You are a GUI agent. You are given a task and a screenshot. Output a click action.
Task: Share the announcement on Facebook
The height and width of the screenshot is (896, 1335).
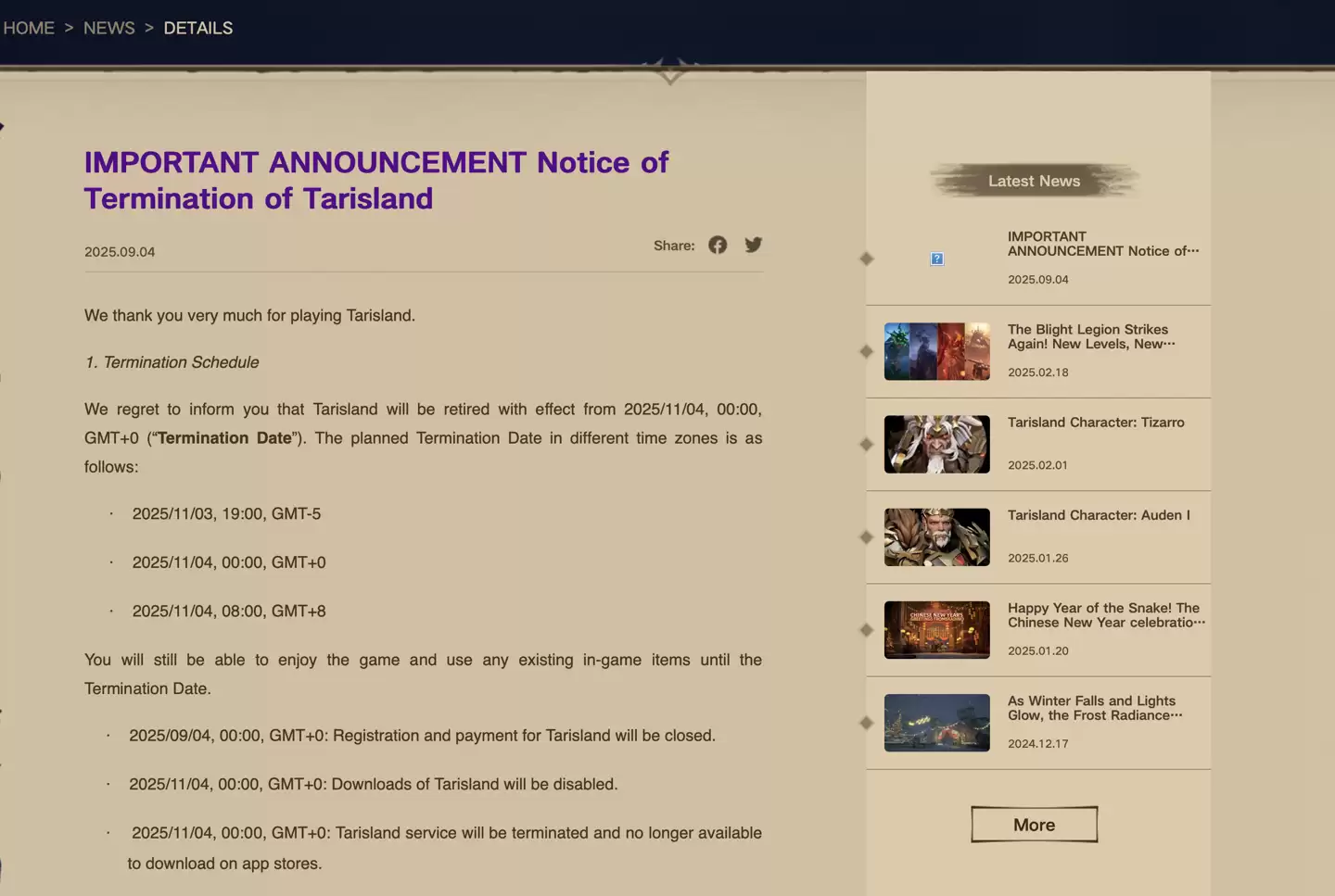(x=718, y=246)
